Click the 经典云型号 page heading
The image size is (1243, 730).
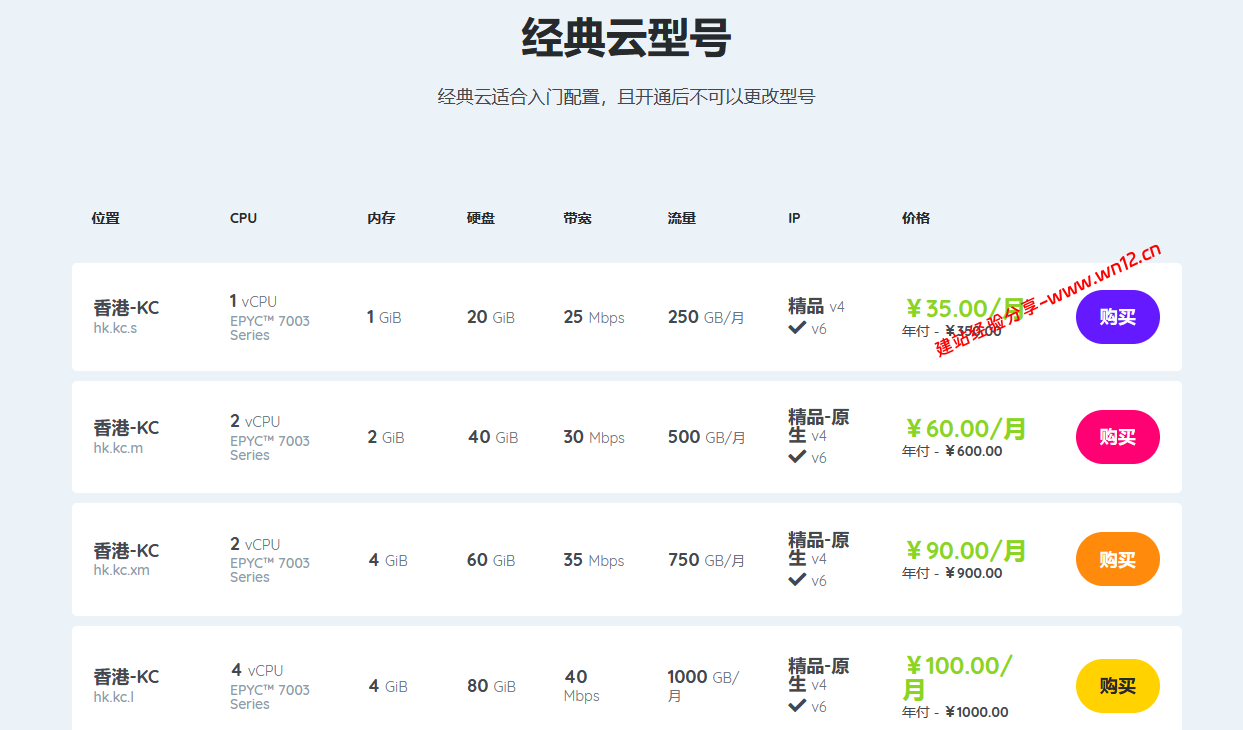(x=626, y=38)
